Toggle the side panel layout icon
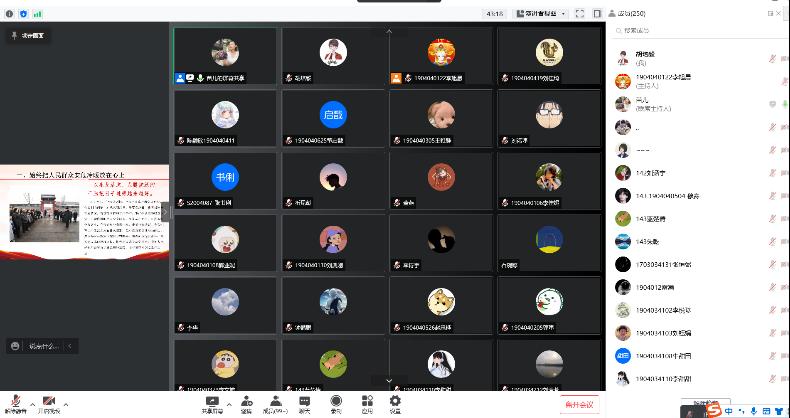Image resolution: width=790 pixels, height=418 pixels. coord(597,14)
